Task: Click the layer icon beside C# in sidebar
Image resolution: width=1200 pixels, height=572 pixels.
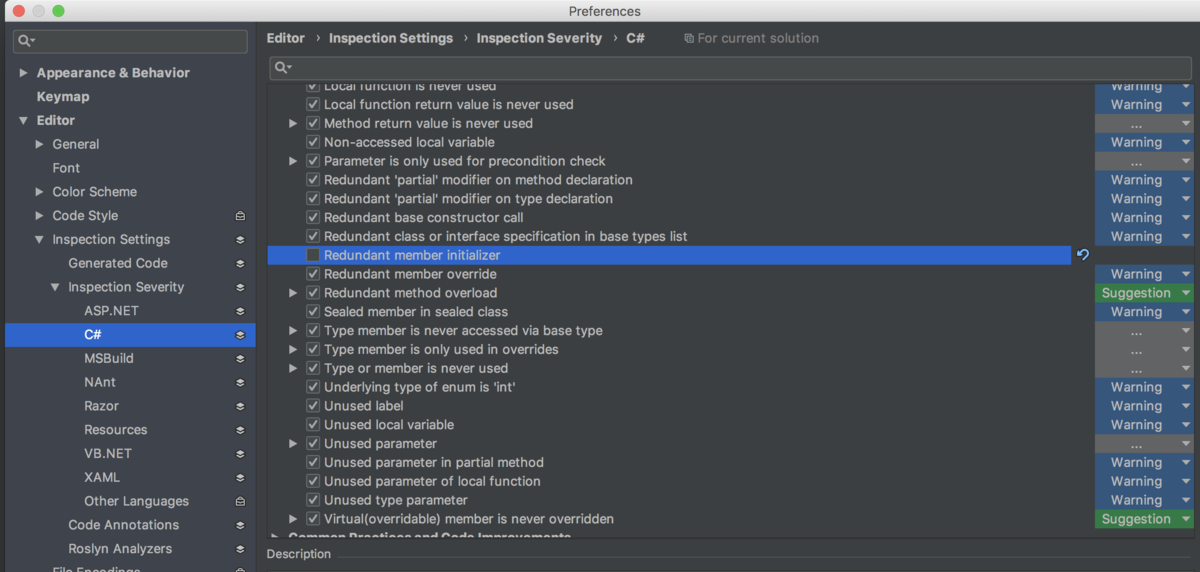Action: (x=240, y=335)
